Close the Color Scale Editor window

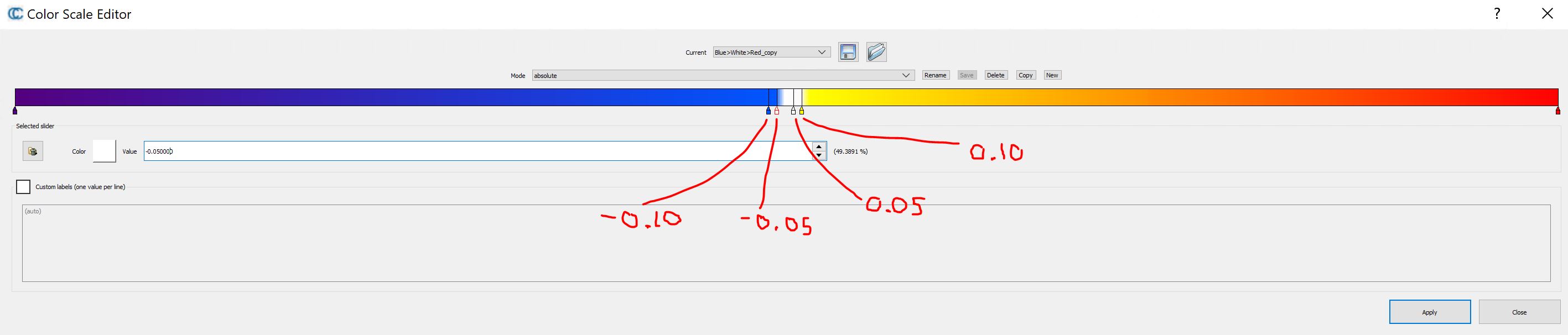click(x=1546, y=13)
